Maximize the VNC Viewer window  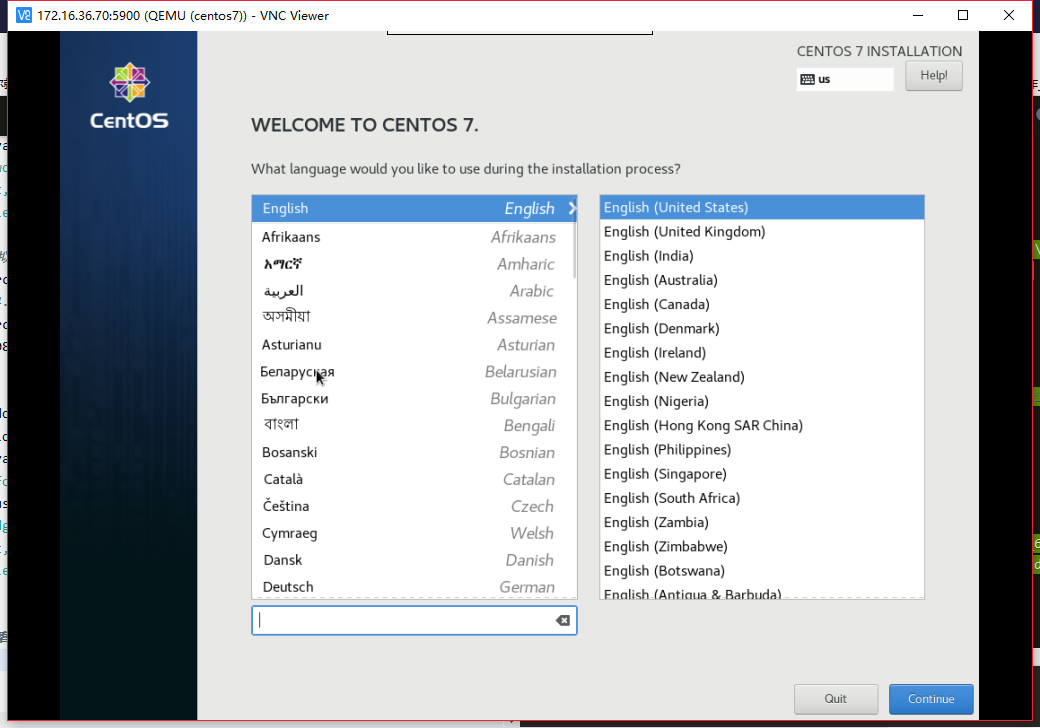963,15
